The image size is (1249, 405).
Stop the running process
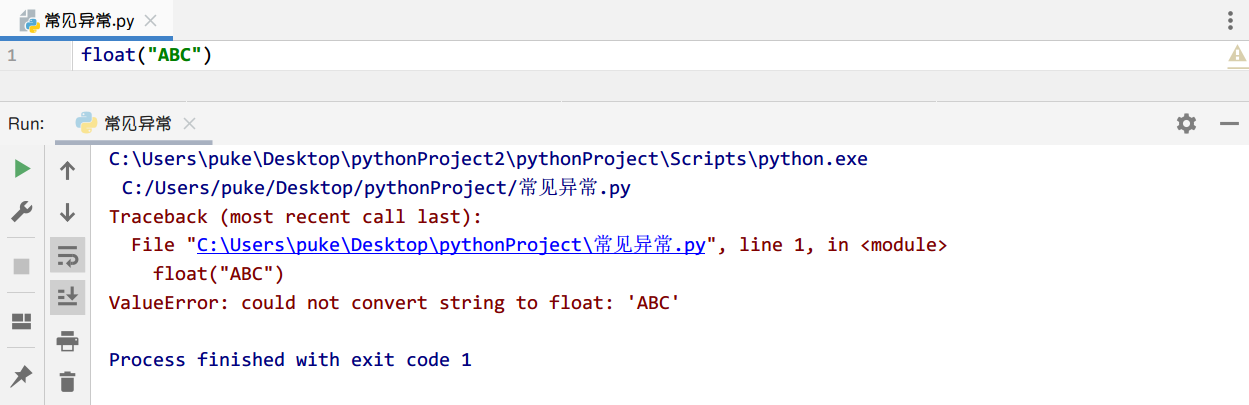(22, 266)
